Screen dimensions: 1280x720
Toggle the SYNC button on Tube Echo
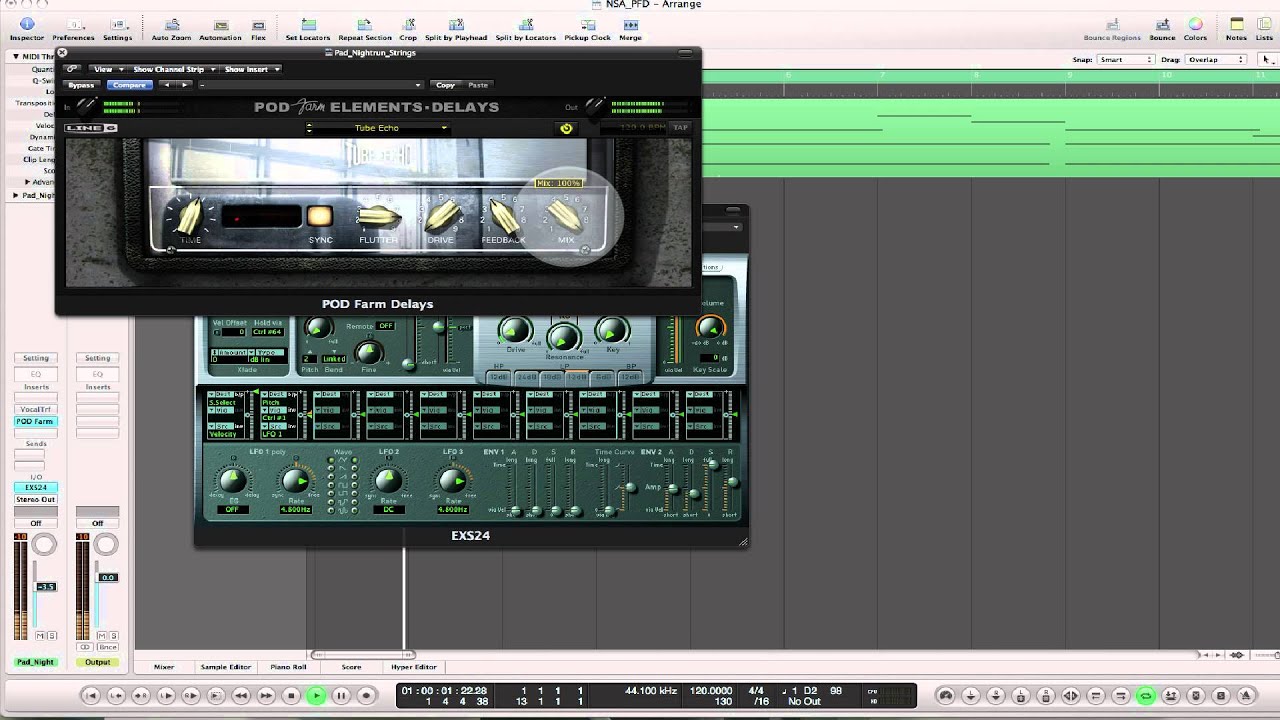click(x=320, y=216)
